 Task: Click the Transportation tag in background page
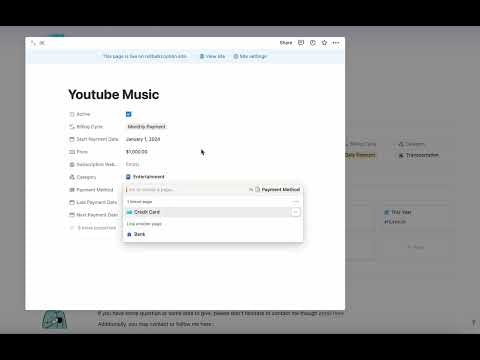(x=419, y=155)
